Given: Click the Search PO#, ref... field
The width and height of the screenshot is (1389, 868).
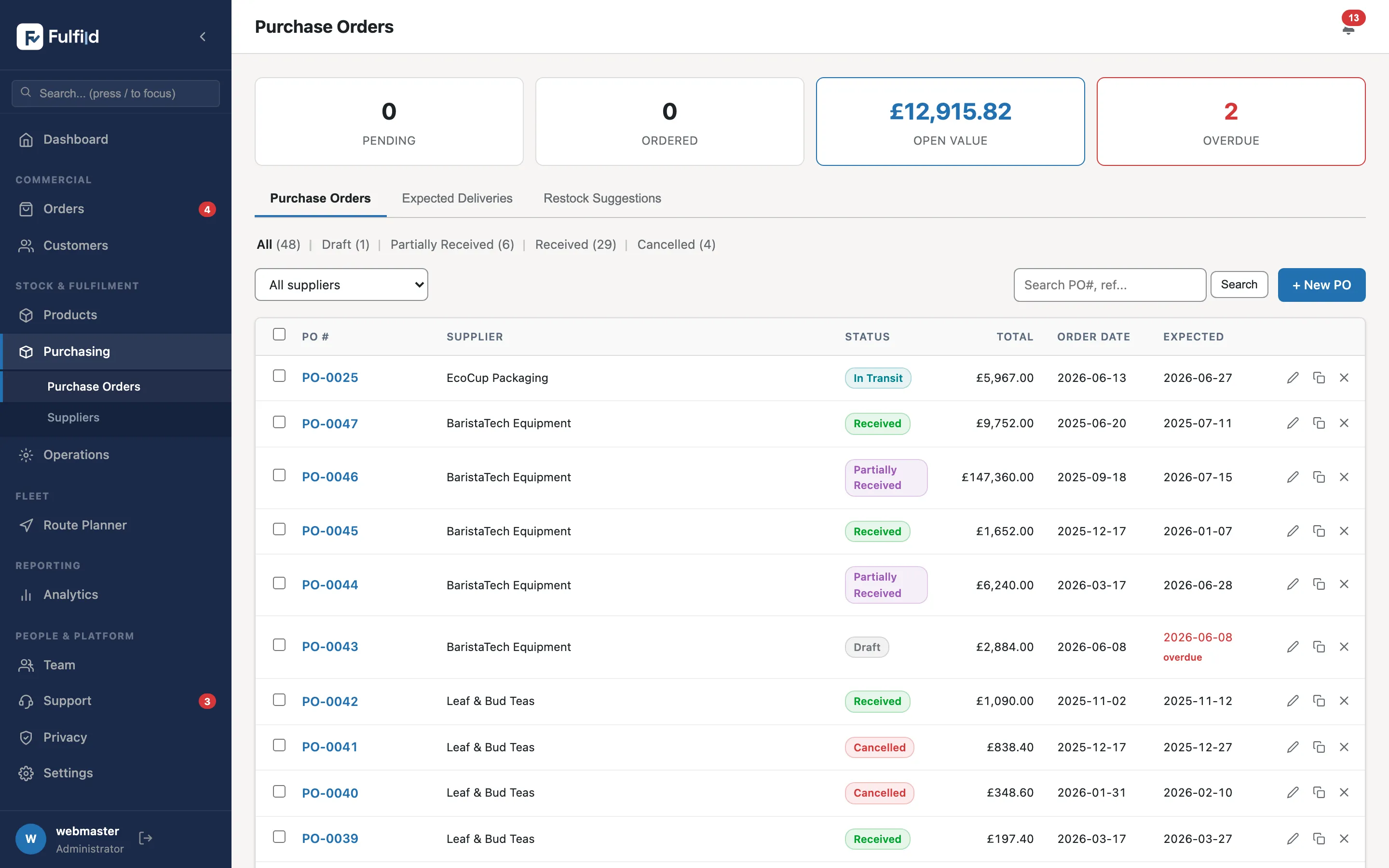Looking at the screenshot, I should [x=1109, y=285].
